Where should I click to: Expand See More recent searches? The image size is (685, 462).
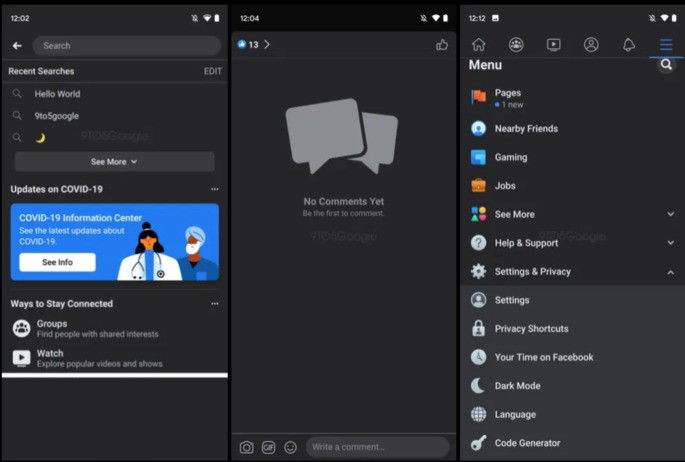click(x=114, y=162)
